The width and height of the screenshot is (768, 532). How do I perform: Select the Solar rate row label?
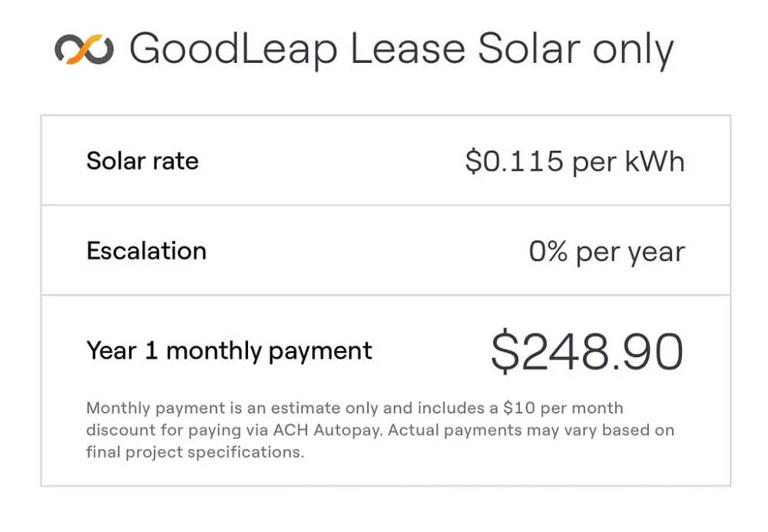[x=142, y=161]
